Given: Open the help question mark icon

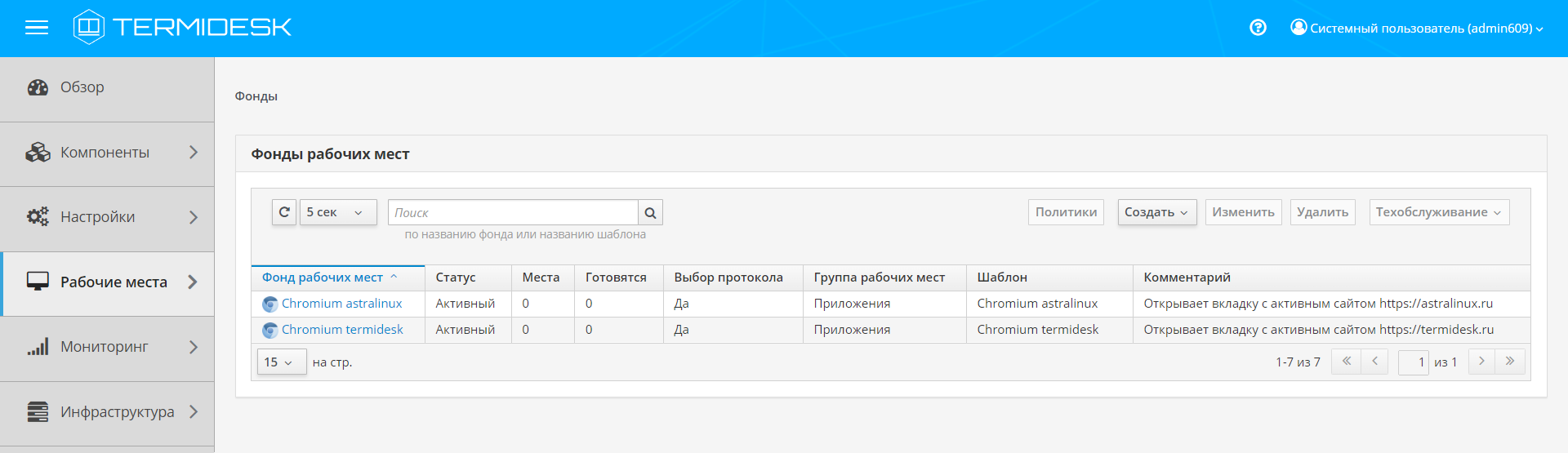Looking at the screenshot, I should [x=1258, y=28].
